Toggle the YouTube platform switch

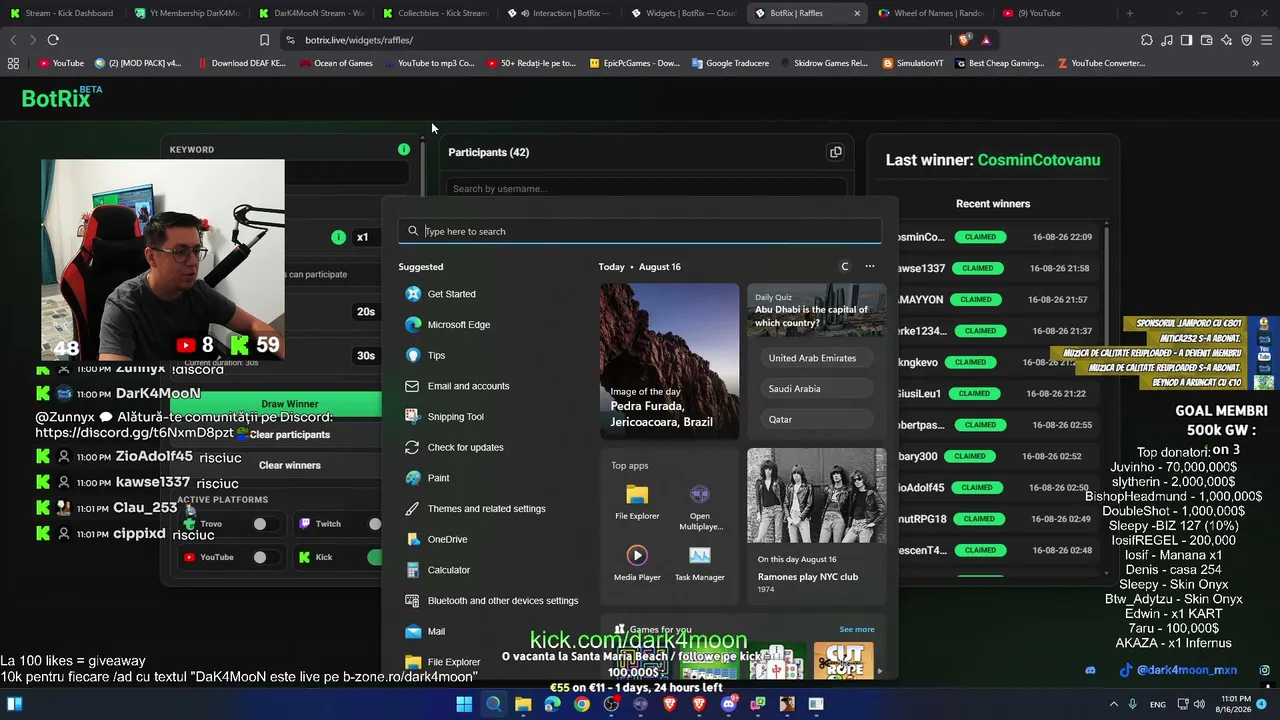tap(265, 557)
